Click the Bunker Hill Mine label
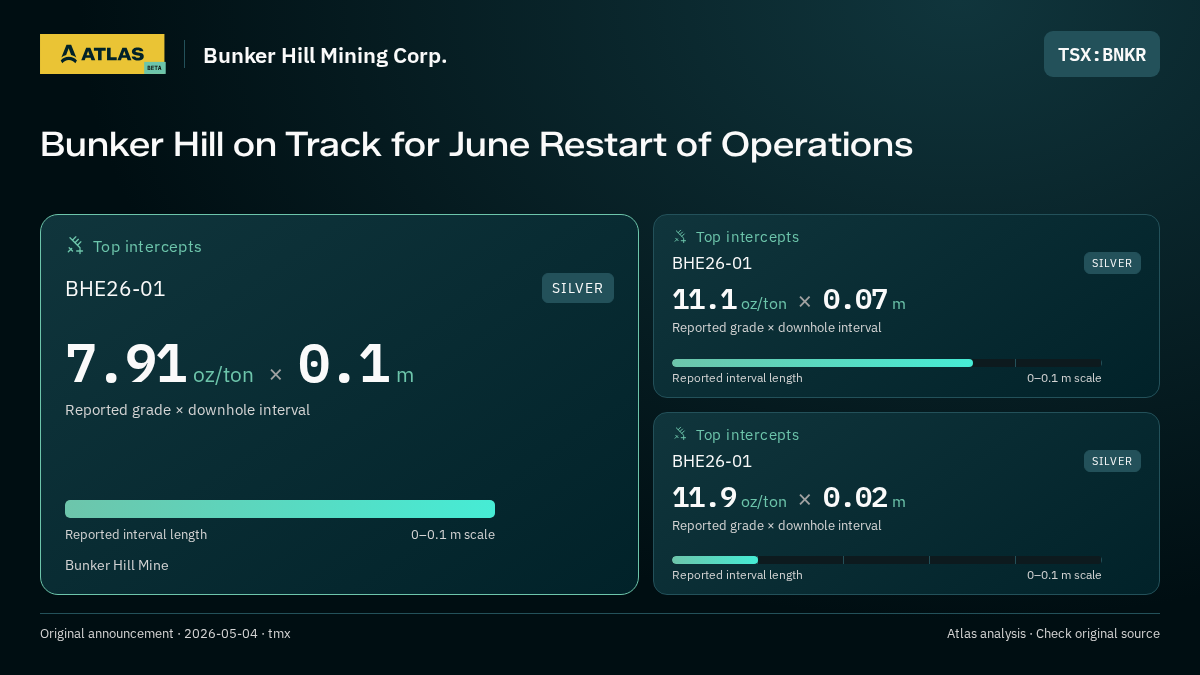The image size is (1200, 675). click(117, 565)
